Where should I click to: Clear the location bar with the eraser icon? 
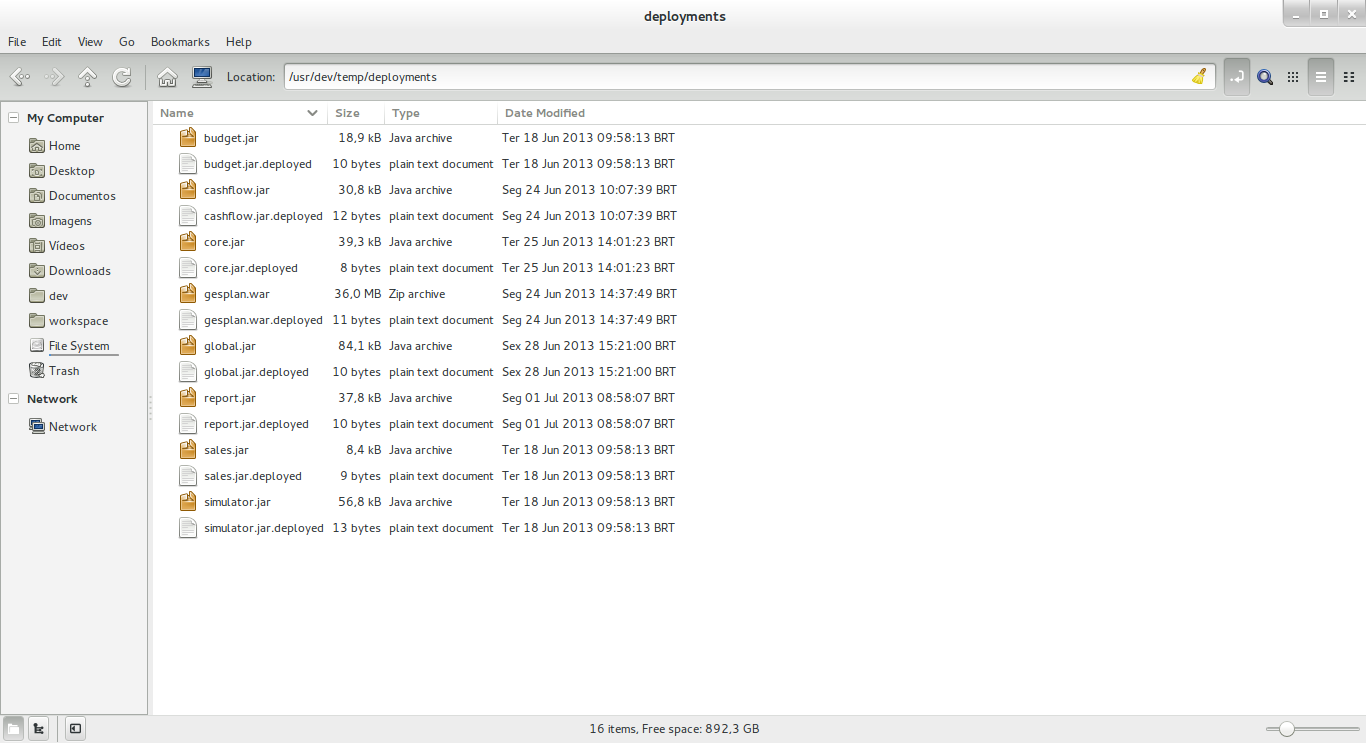point(1199,76)
